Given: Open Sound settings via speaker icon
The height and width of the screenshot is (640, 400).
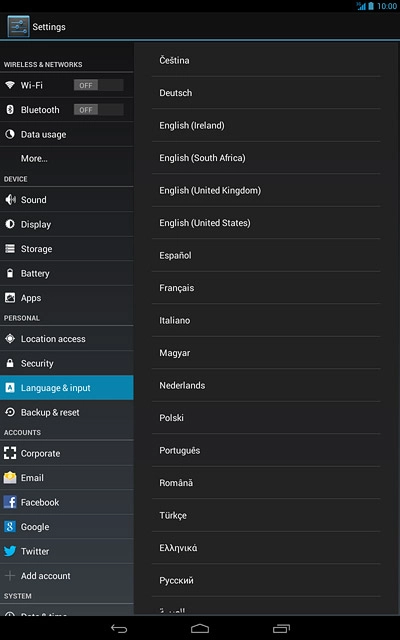Looking at the screenshot, I should 10,200.
